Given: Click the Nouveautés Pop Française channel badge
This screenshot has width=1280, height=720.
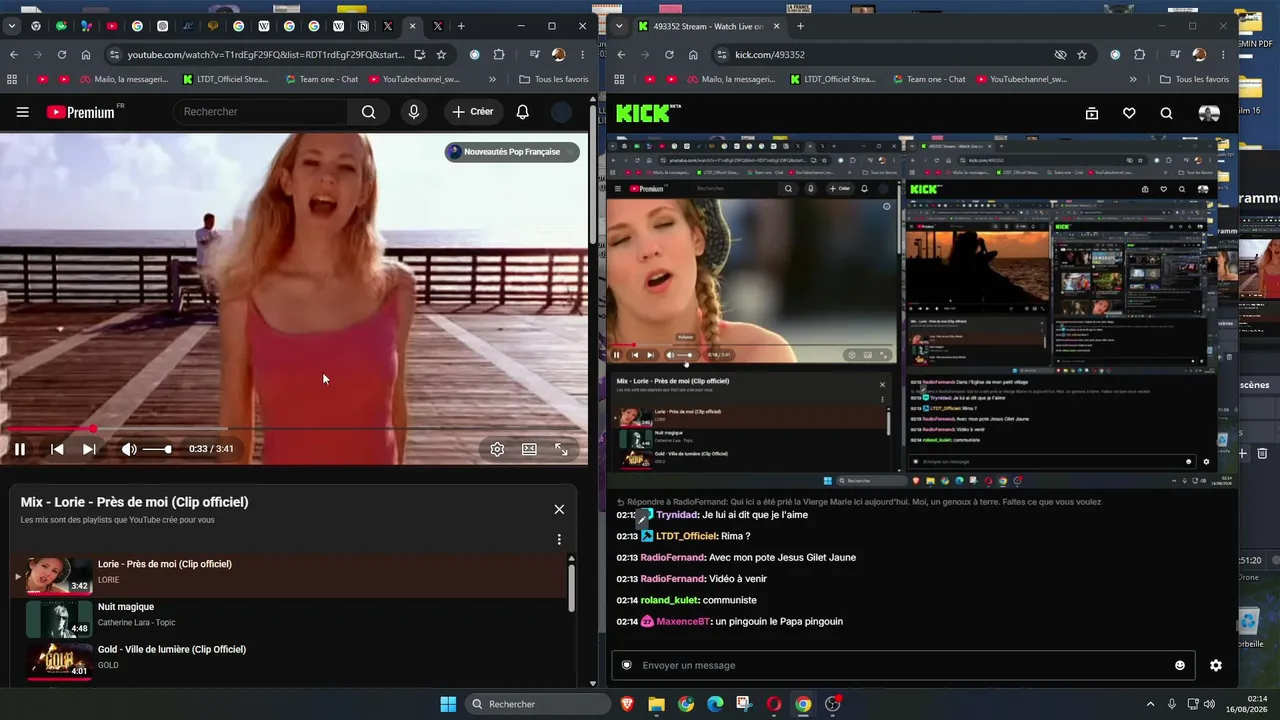Looking at the screenshot, I should point(512,152).
